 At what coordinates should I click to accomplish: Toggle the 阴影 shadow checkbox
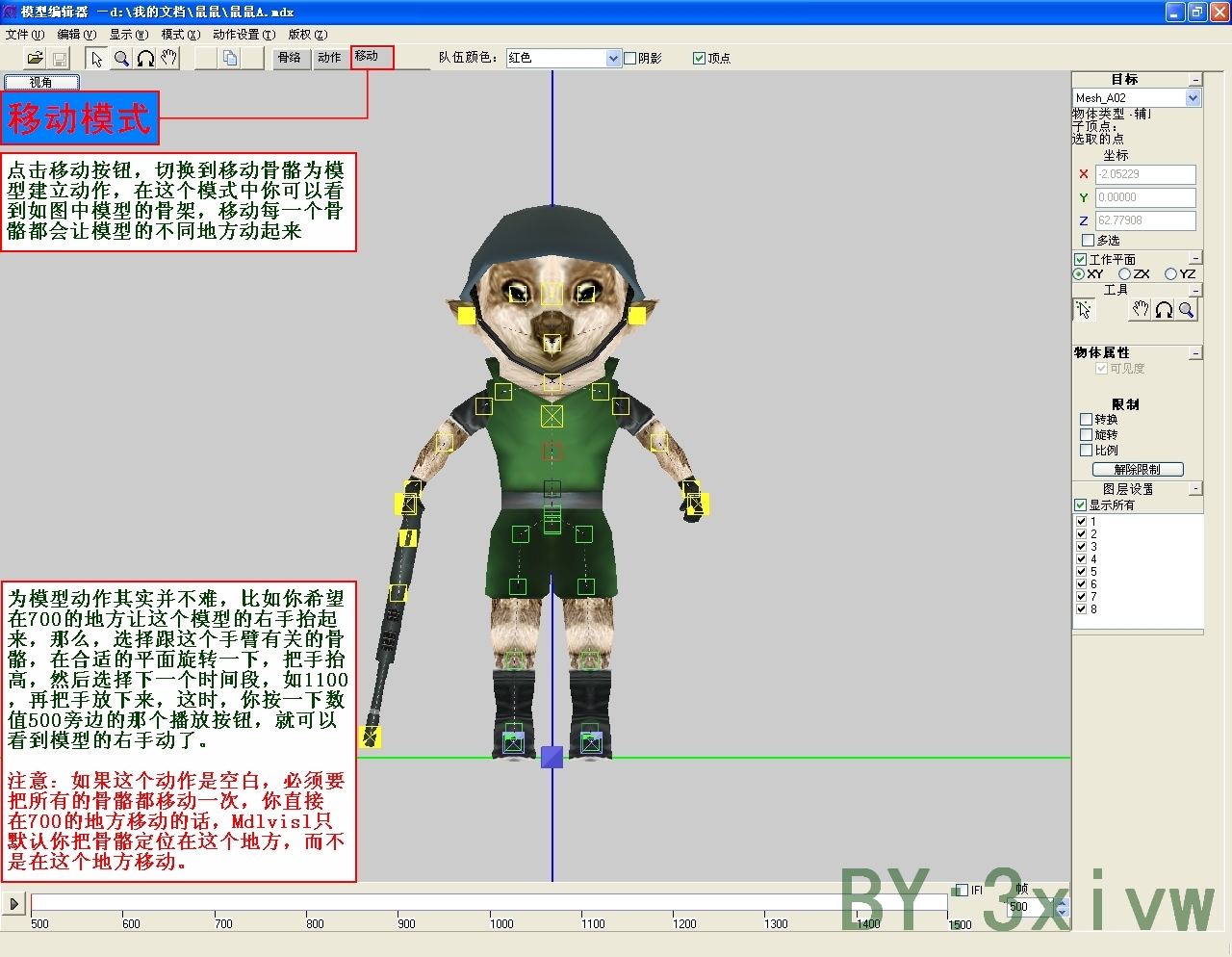630,59
